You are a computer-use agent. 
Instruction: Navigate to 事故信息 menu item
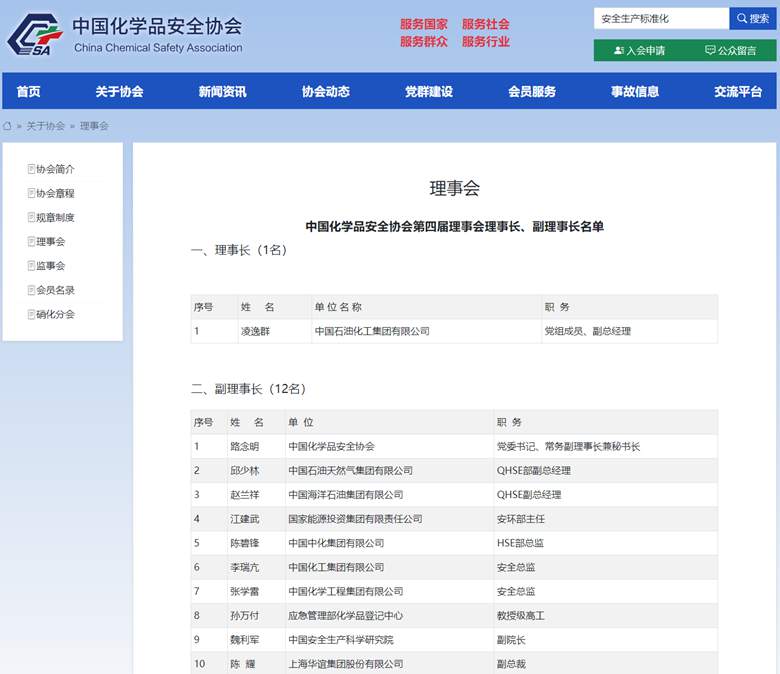coord(635,92)
